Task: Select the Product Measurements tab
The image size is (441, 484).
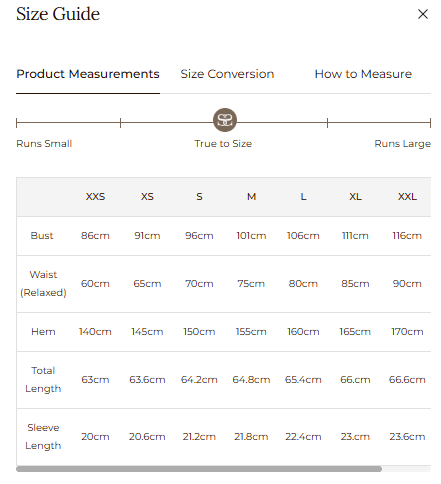Action: (x=88, y=74)
